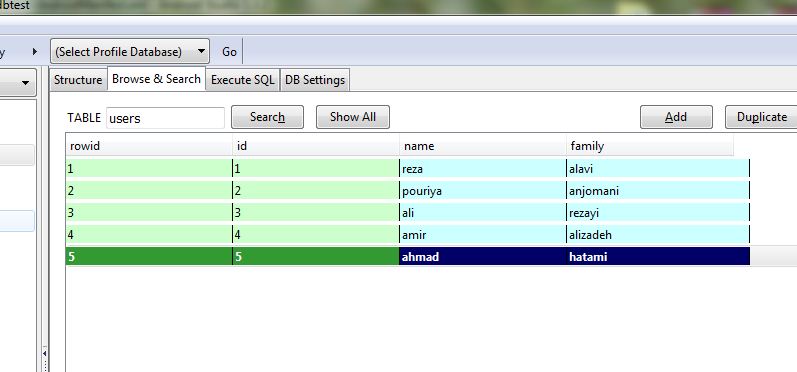Select the name cell ali
The width and height of the screenshot is (797, 372).
482,212
